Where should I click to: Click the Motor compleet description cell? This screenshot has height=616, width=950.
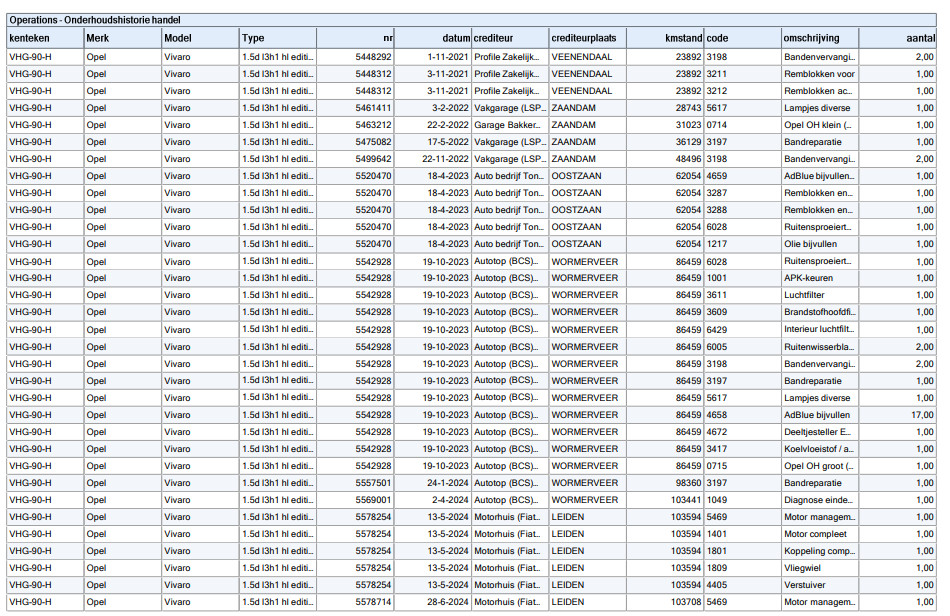tap(820, 534)
